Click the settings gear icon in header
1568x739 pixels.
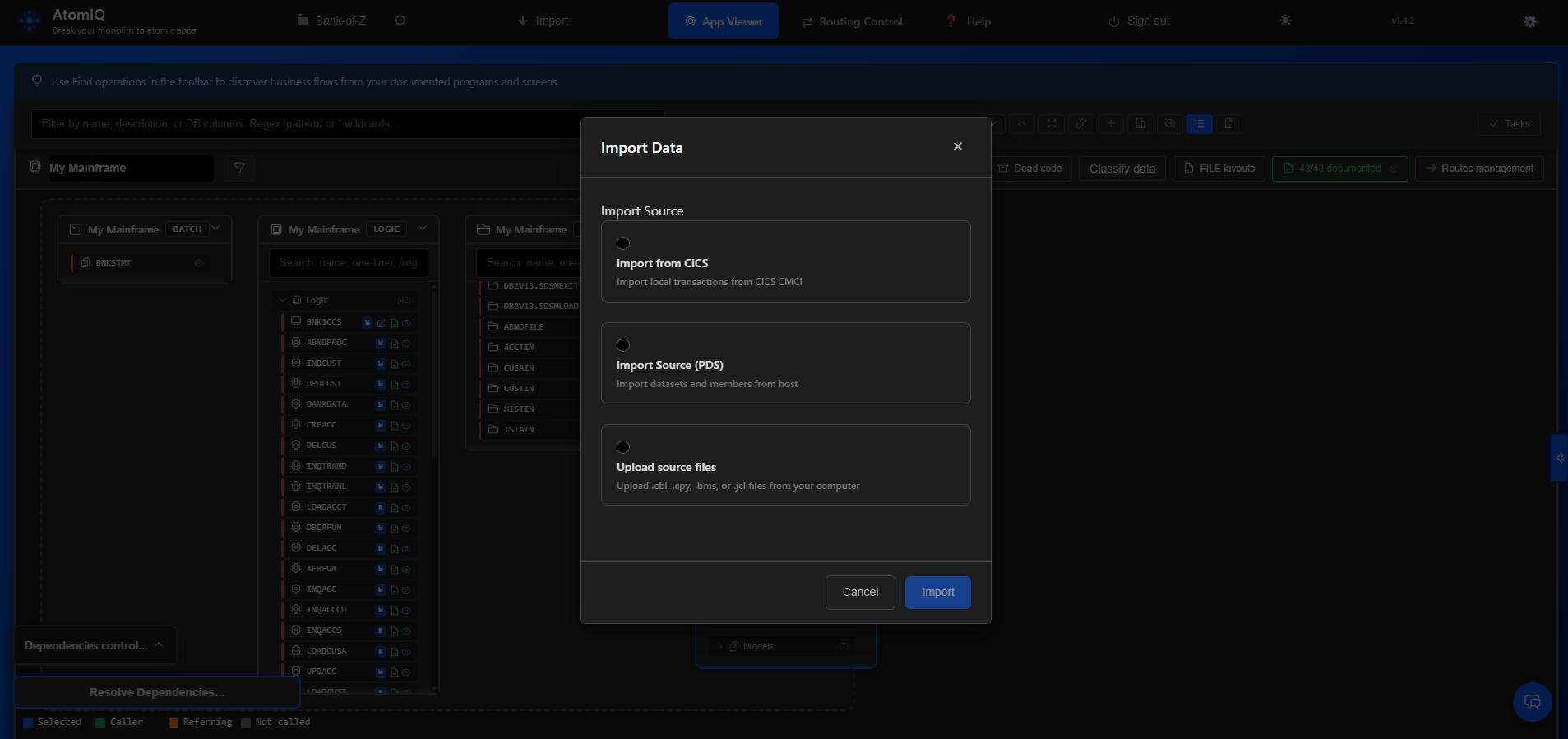click(x=1530, y=22)
